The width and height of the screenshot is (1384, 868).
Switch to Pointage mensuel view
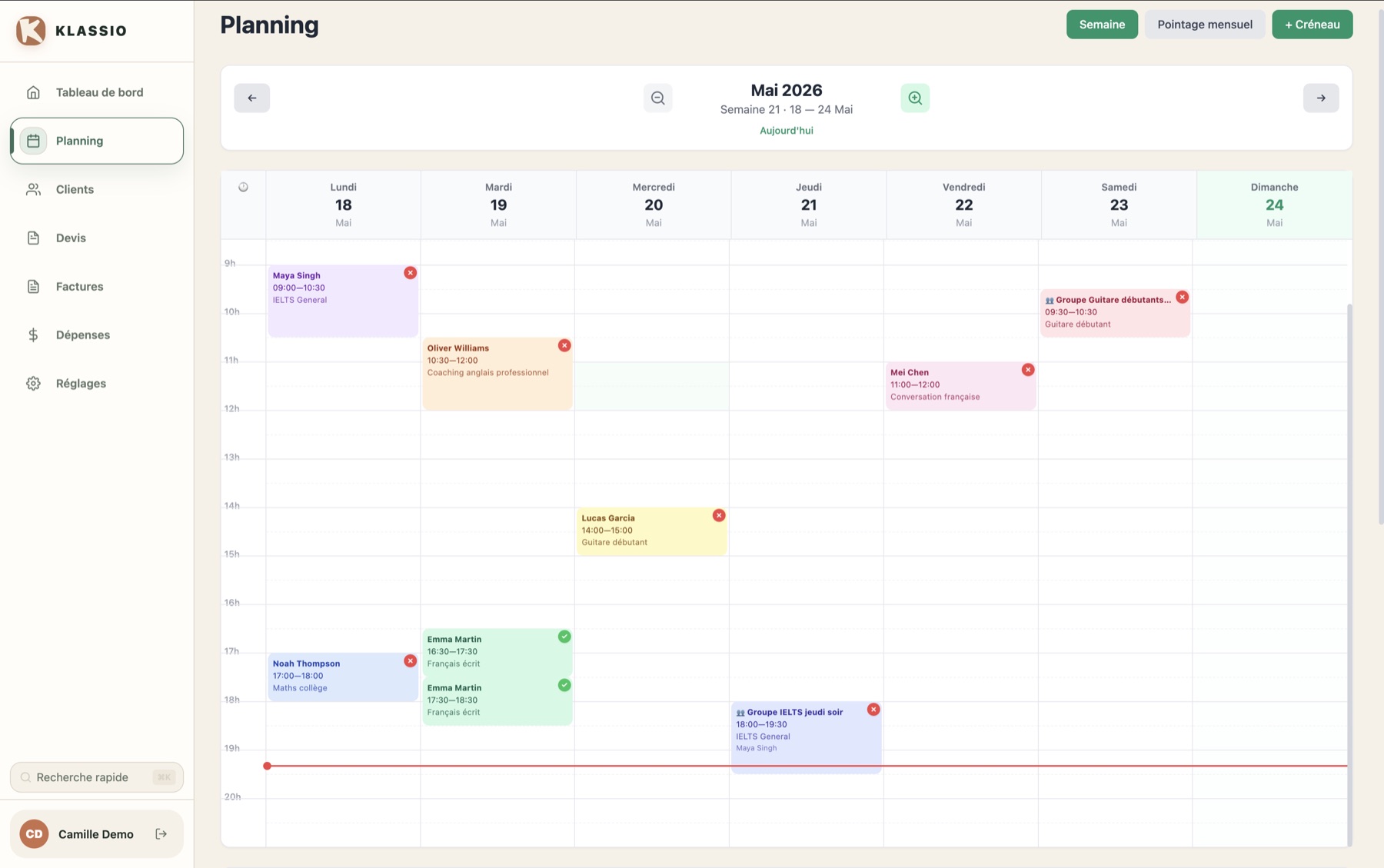click(x=1205, y=25)
